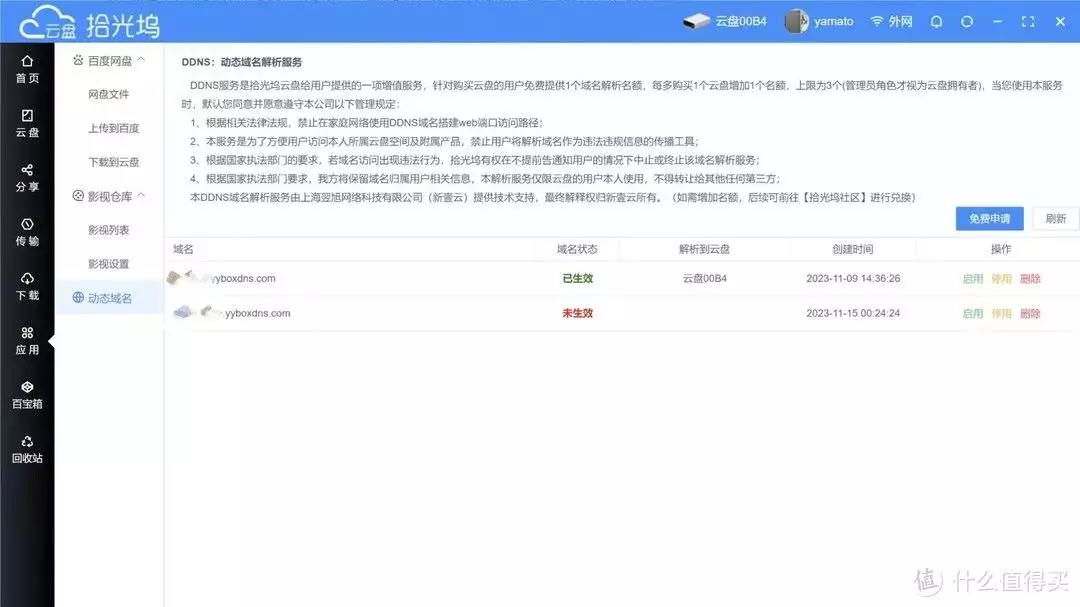1080x607 pixels.
Task: Open the 首页 home section
Action: coord(27,70)
